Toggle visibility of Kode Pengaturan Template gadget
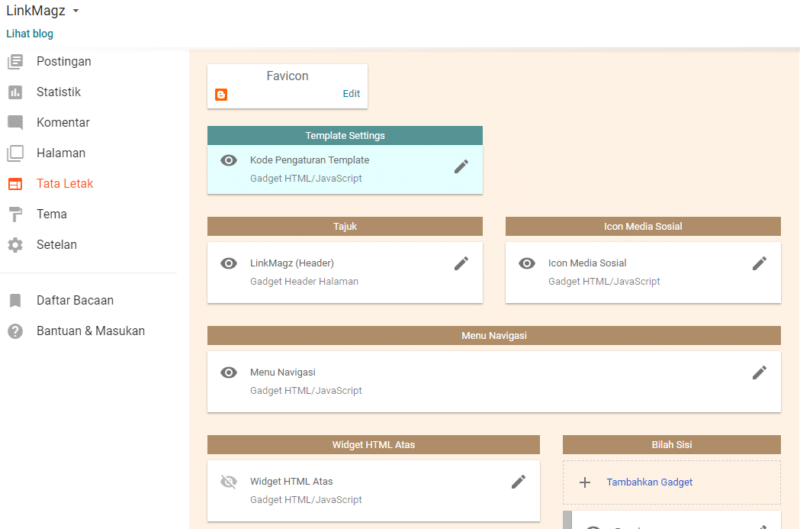 click(229, 160)
